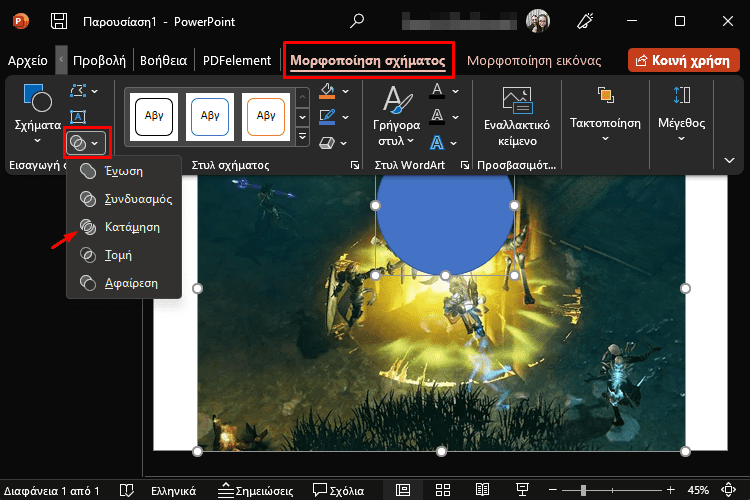
Task: Open the search magnifier in title bar
Action: [x=357, y=22]
